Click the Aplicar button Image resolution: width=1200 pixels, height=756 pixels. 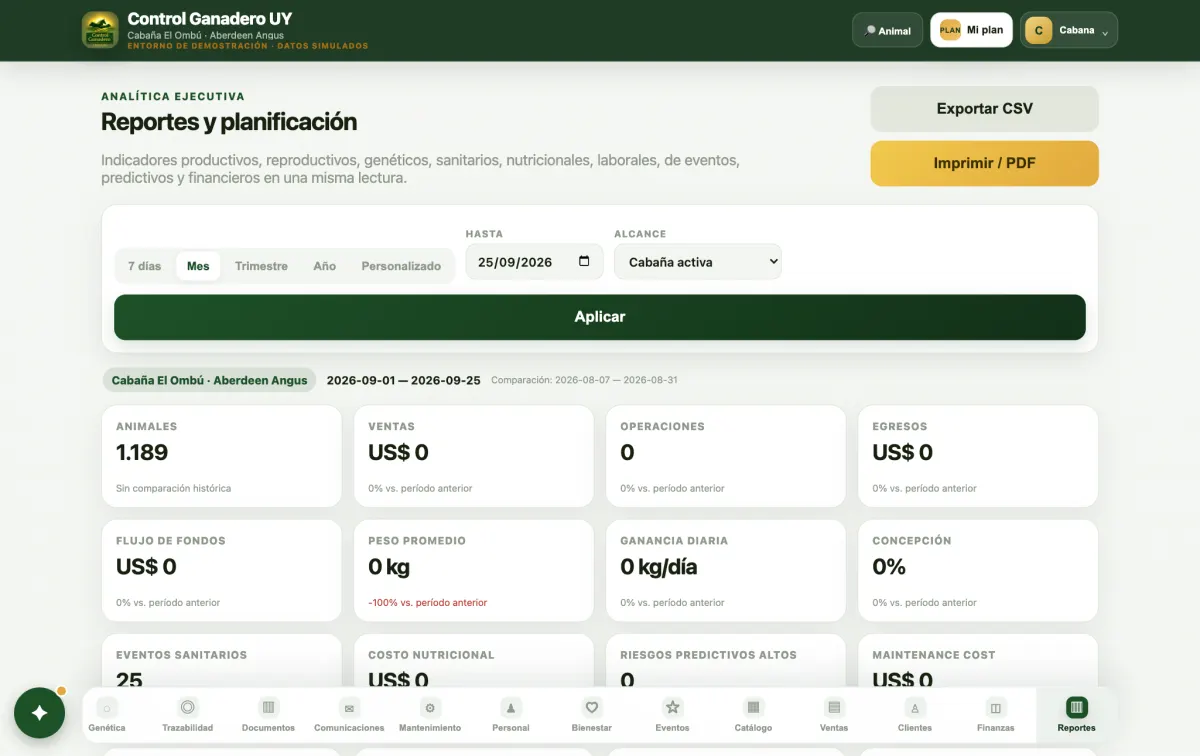click(x=600, y=317)
